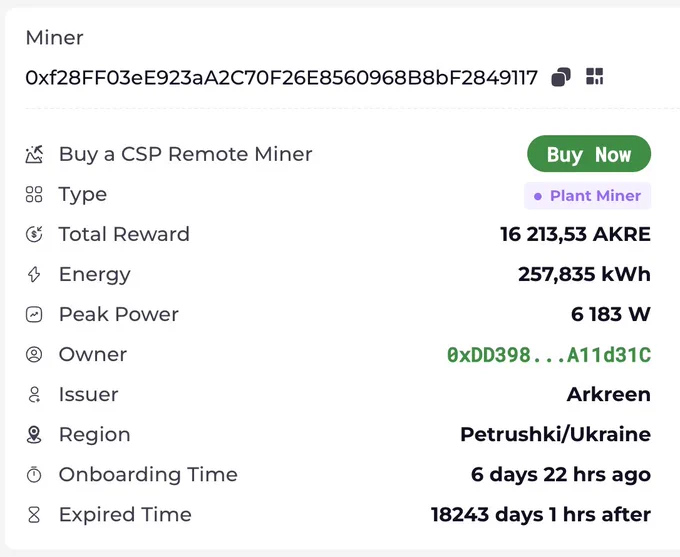Copy the miner address with the copy icon
Viewport: 680px width, 557px height.
561,77
